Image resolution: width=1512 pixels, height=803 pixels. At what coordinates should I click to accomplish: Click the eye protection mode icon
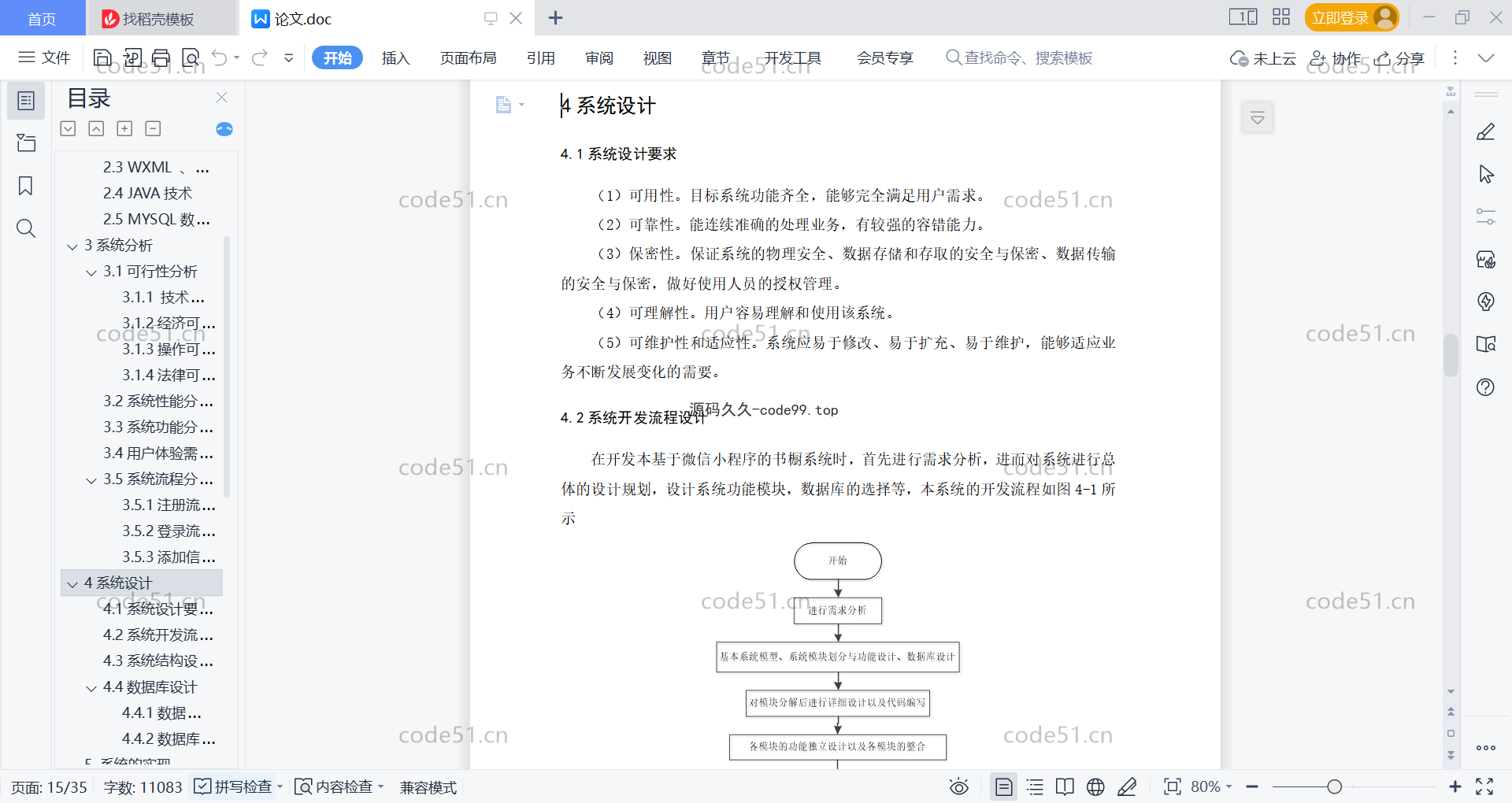click(959, 786)
